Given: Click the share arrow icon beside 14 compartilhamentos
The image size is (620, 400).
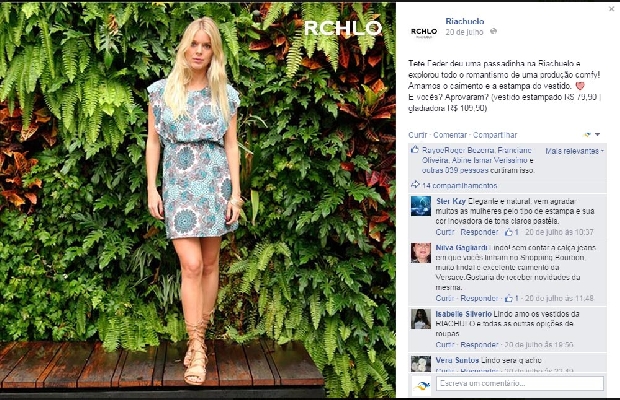Looking at the screenshot, I should (x=415, y=185).
